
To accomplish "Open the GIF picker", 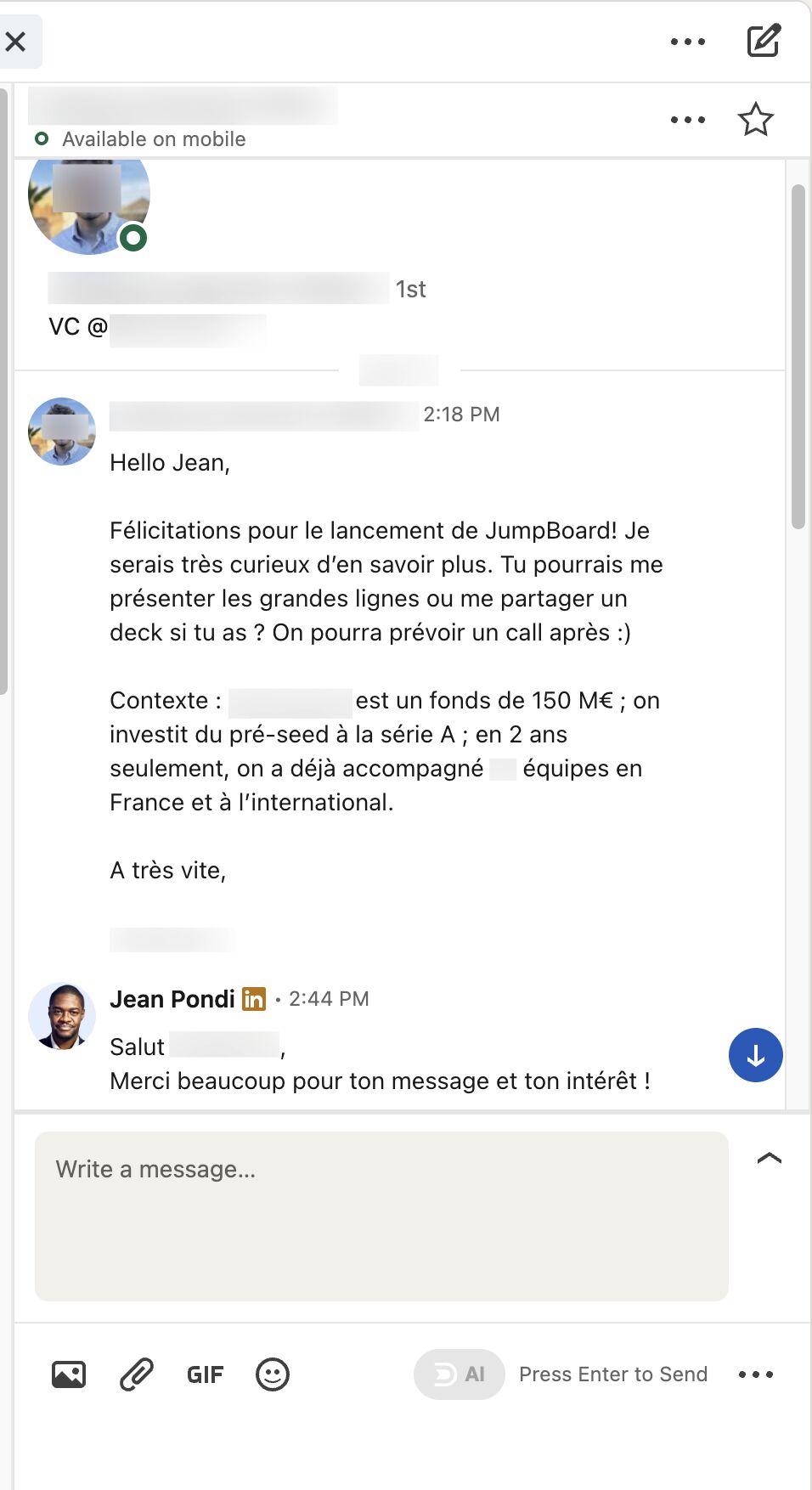I will tap(205, 1374).
